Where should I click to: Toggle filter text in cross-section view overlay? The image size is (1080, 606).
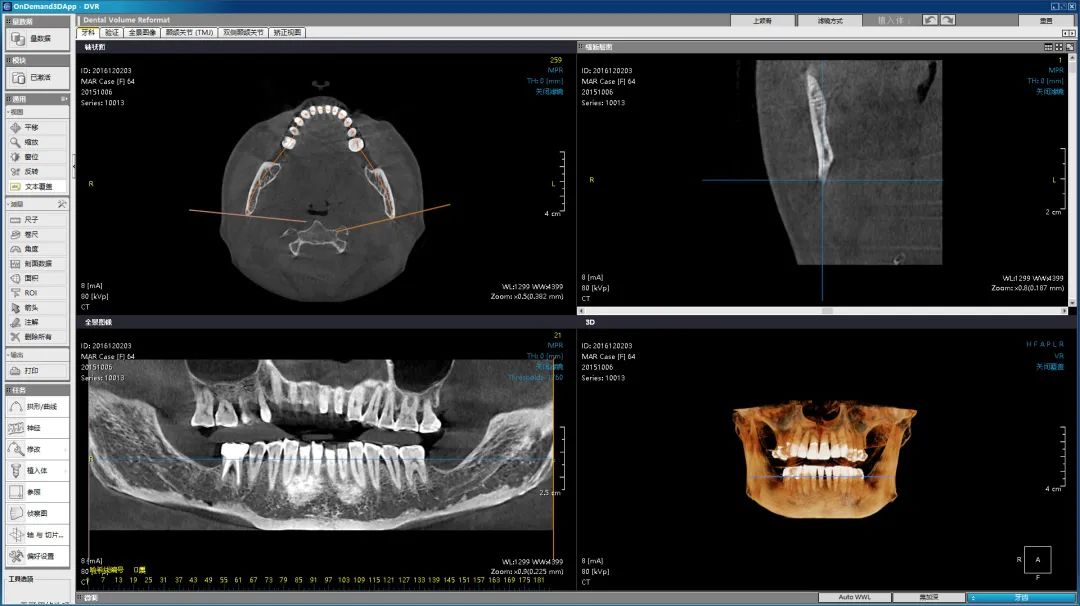(1050, 92)
